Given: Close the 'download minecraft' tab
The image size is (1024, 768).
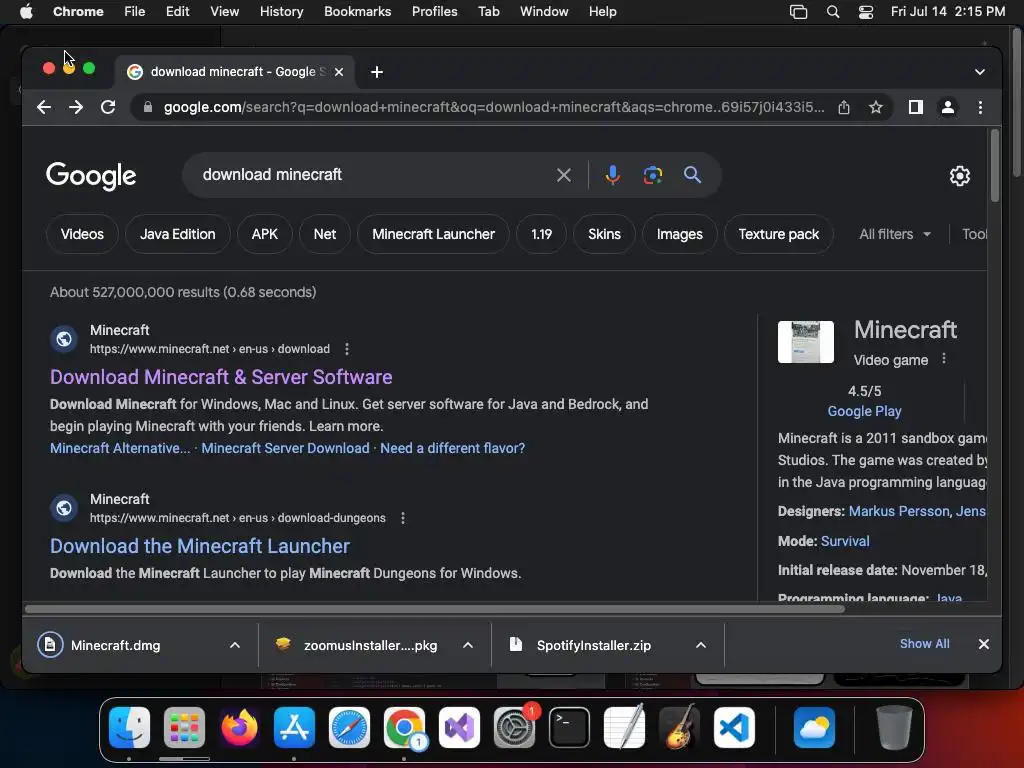Looking at the screenshot, I should click(339, 72).
